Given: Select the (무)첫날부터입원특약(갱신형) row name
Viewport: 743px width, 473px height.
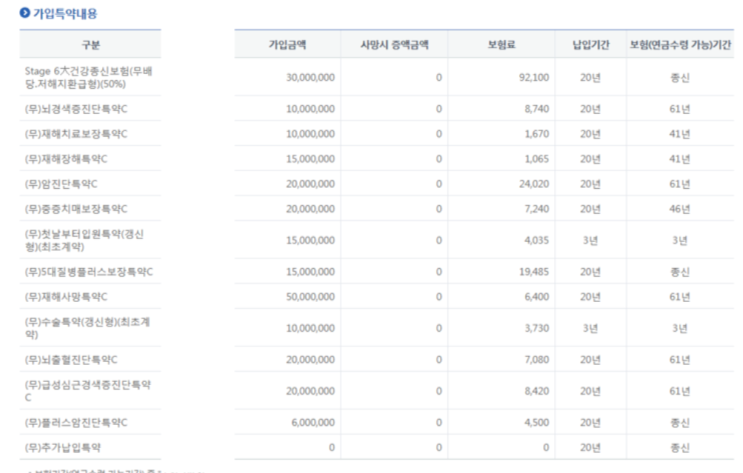Looking at the screenshot, I should [84, 240].
